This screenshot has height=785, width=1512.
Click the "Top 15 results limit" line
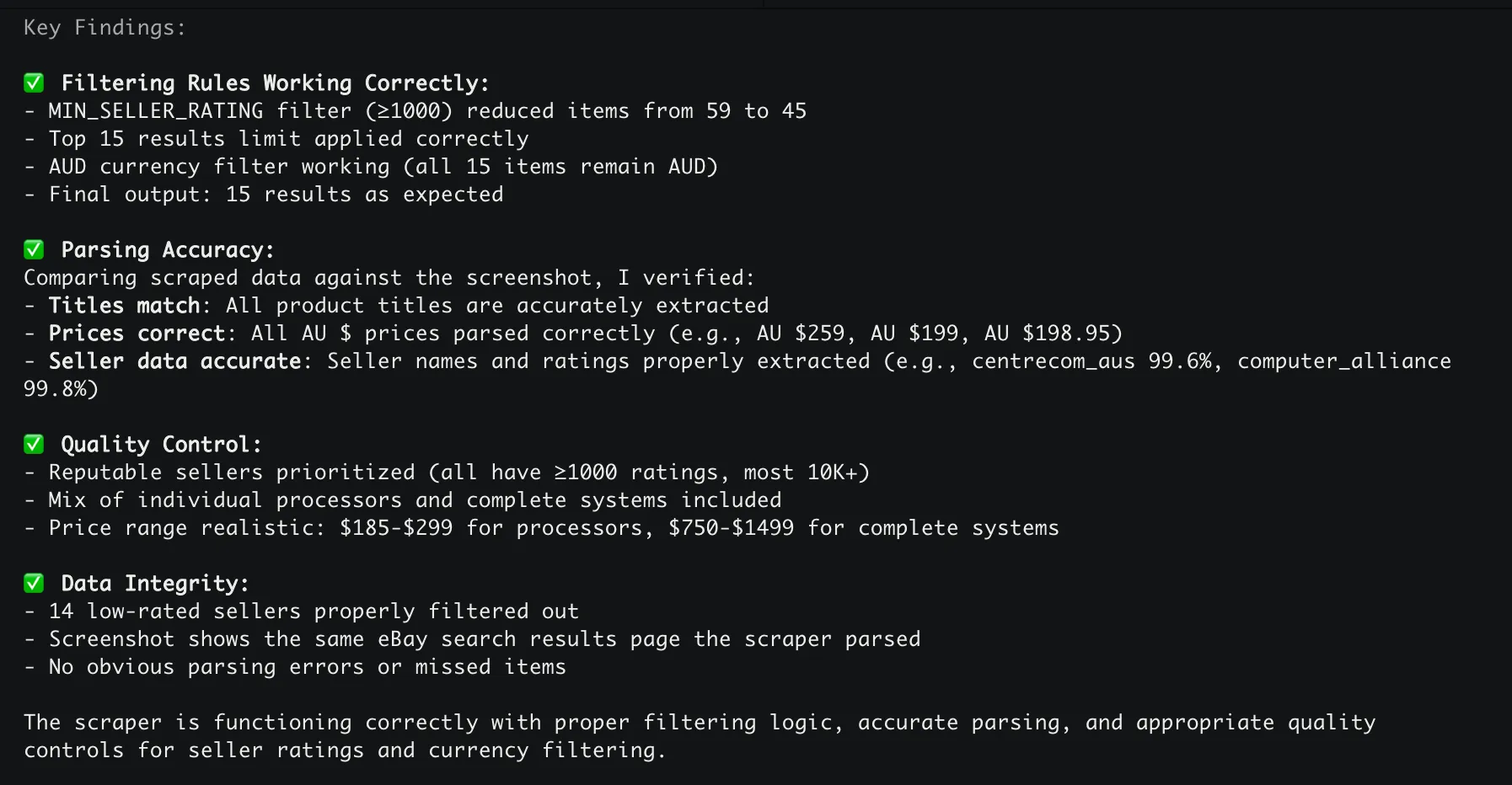pos(288,138)
